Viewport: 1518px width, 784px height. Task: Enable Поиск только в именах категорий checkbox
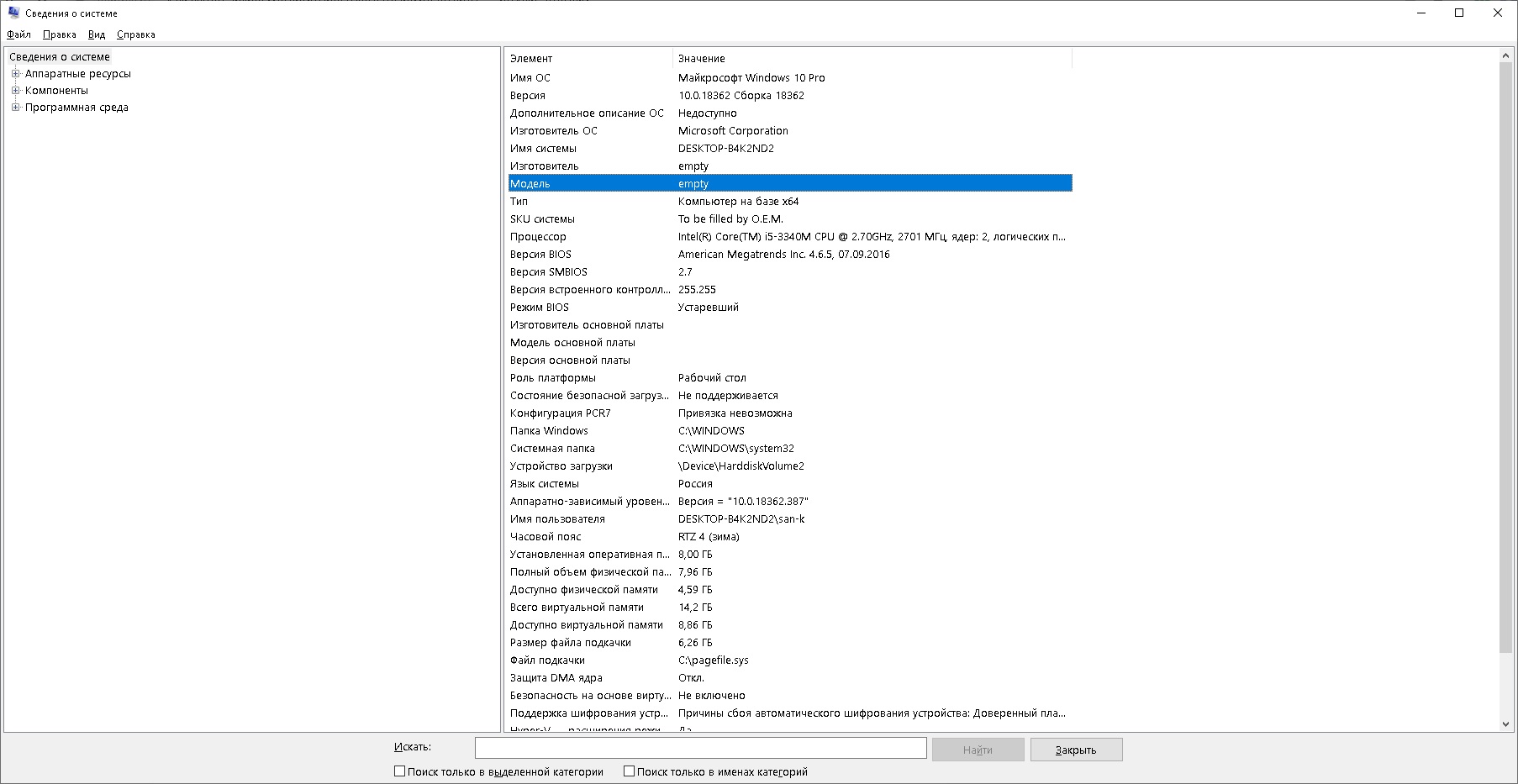tap(629, 771)
